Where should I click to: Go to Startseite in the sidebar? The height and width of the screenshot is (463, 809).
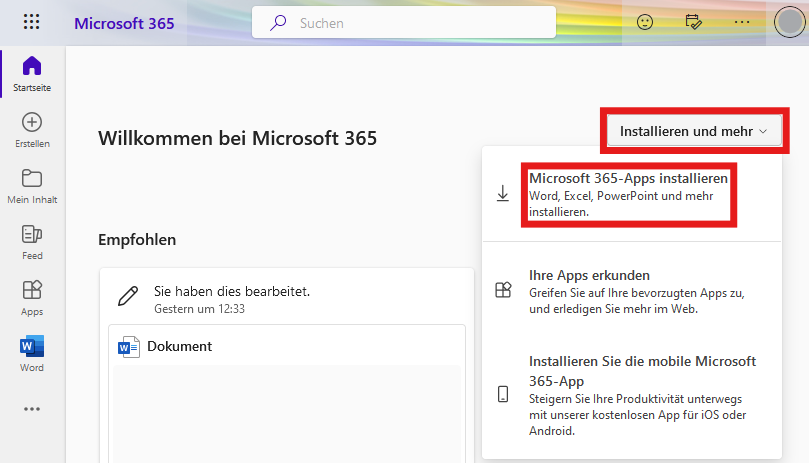(31, 74)
